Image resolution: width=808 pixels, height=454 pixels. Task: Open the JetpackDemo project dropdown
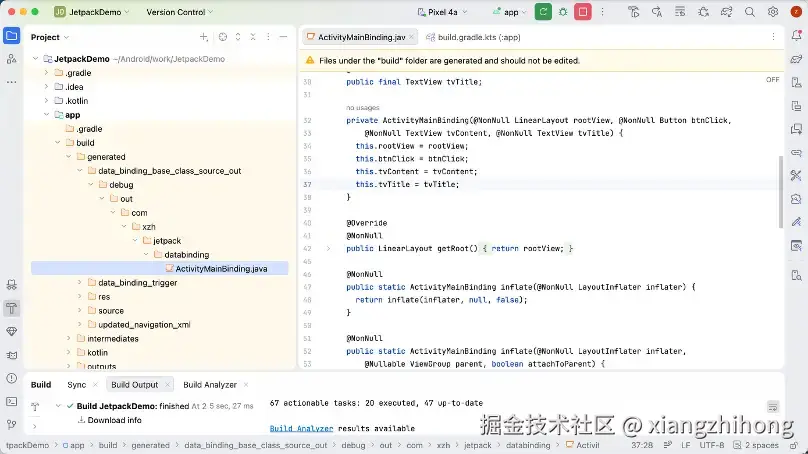(x=92, y=12)
